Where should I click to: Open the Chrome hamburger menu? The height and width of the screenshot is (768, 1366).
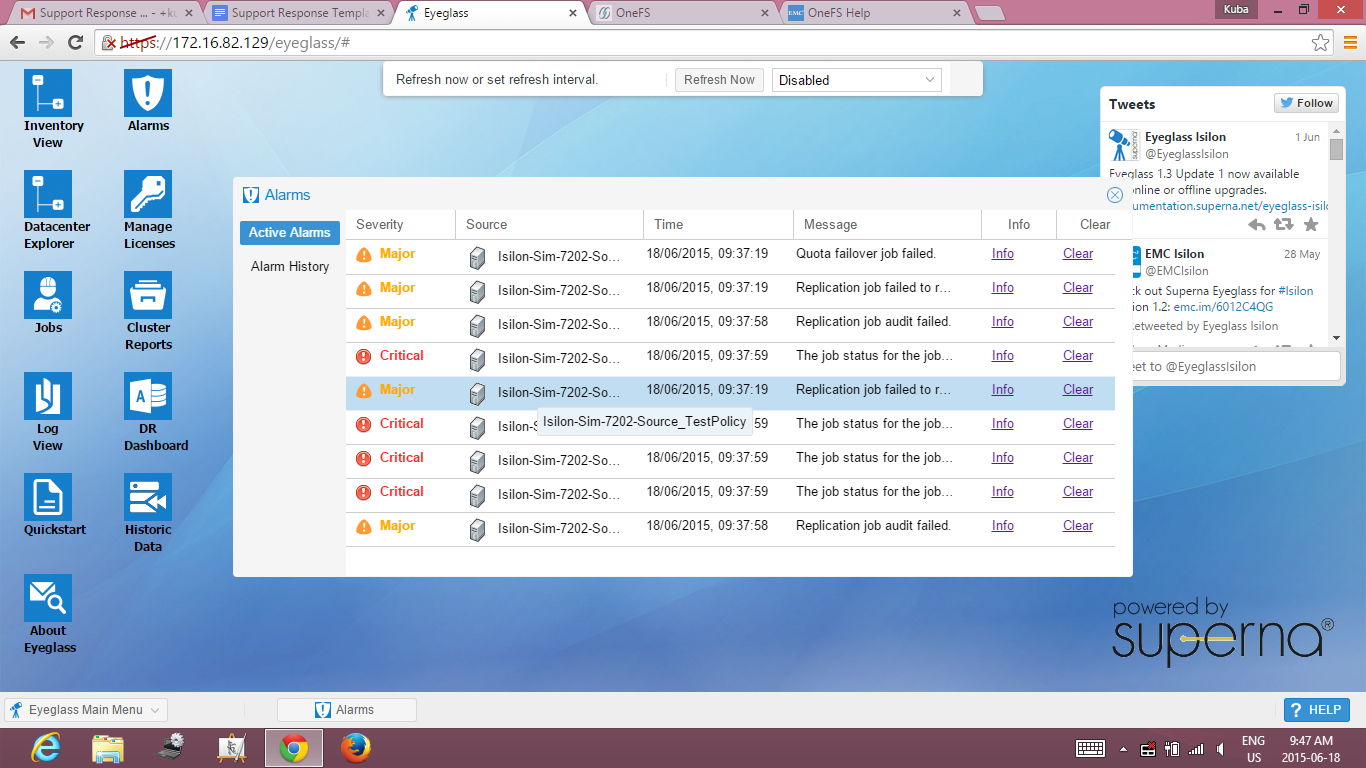tap(1349, 43)
